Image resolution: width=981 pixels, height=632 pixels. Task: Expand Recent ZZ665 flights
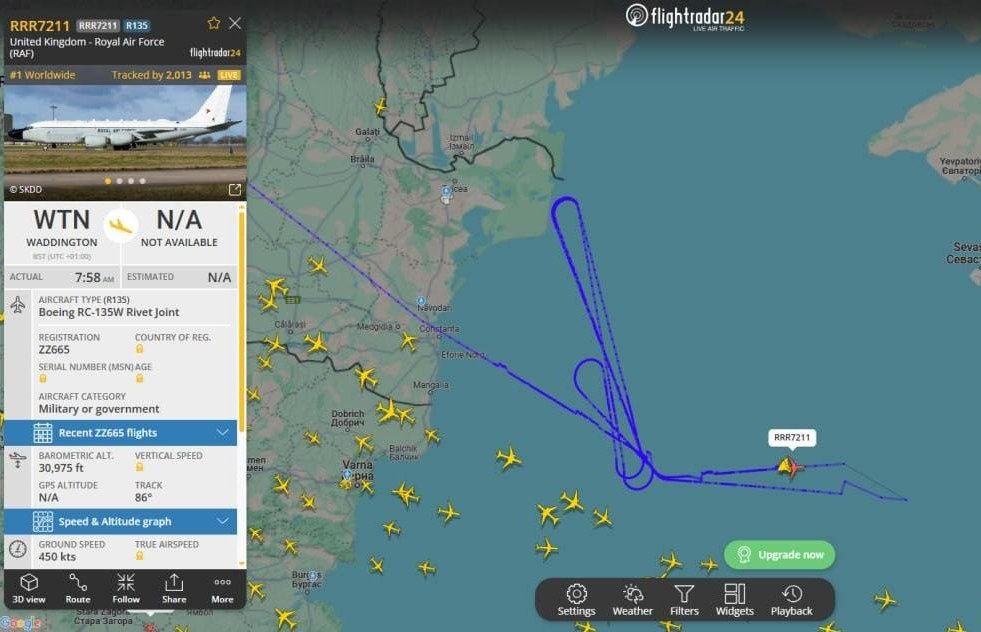click(x=121, y=432)
